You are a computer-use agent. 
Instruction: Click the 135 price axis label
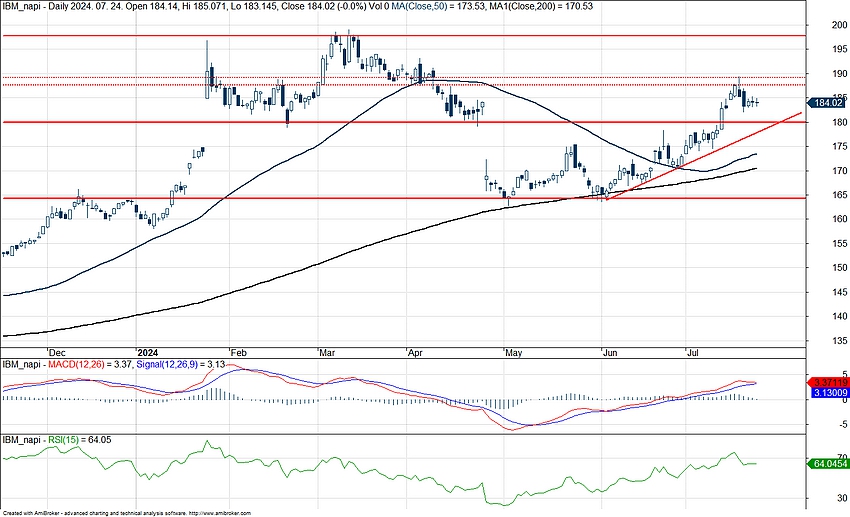[x=840, y=341]
